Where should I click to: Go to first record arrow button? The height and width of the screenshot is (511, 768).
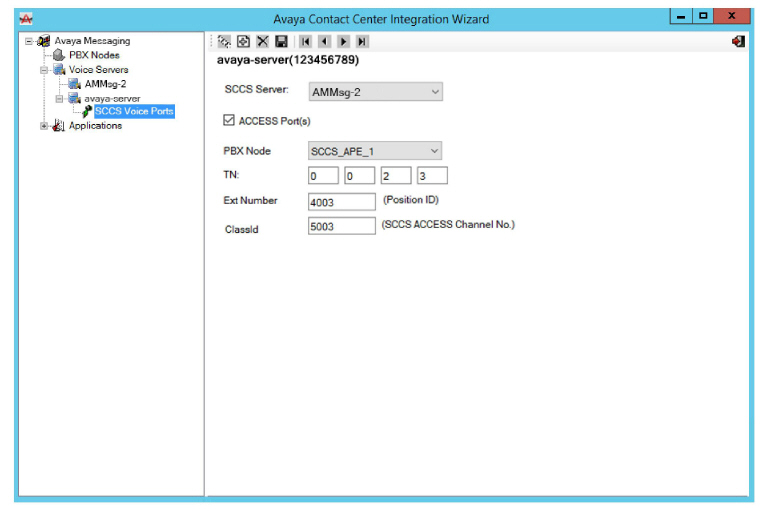305,42
